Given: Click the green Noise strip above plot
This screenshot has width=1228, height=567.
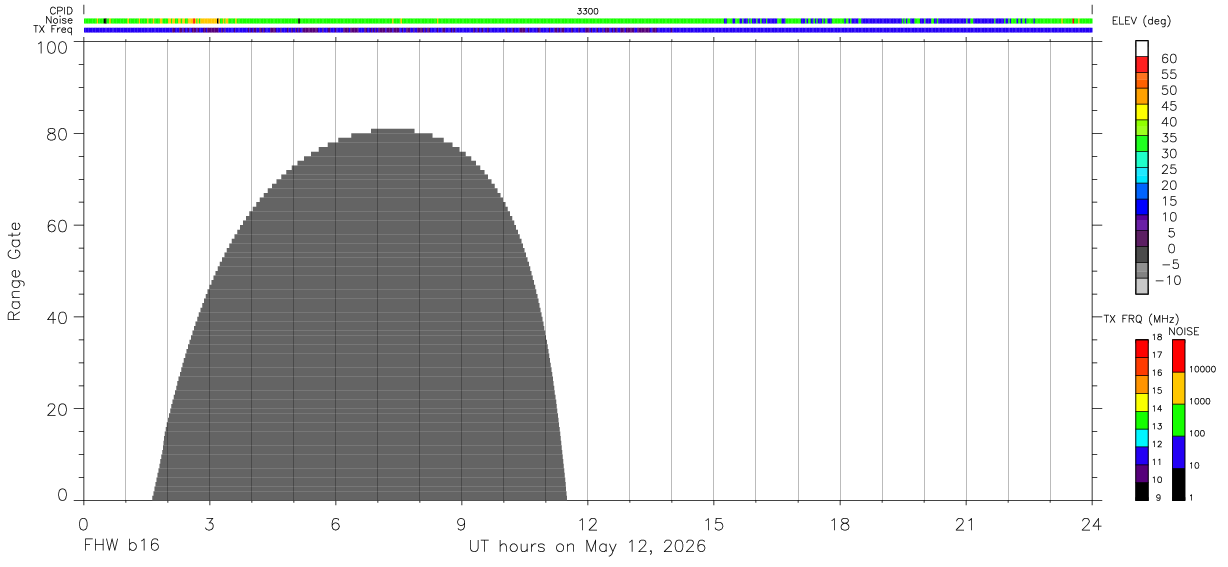Looking at the screenshot, I should click(x=588, y=20).
